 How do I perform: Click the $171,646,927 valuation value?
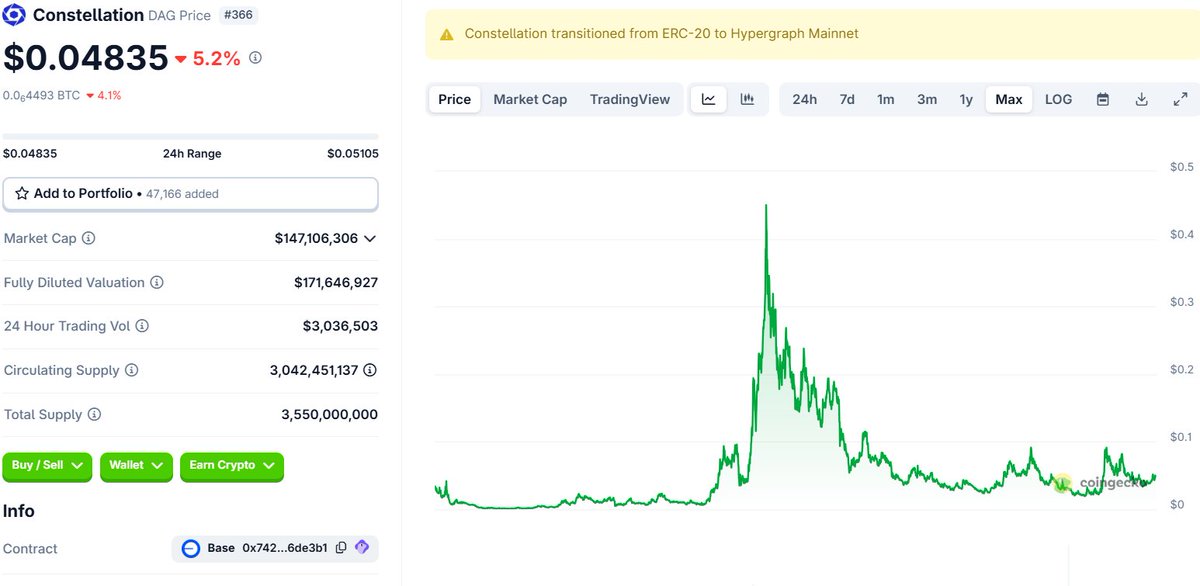tap(336, 283)
